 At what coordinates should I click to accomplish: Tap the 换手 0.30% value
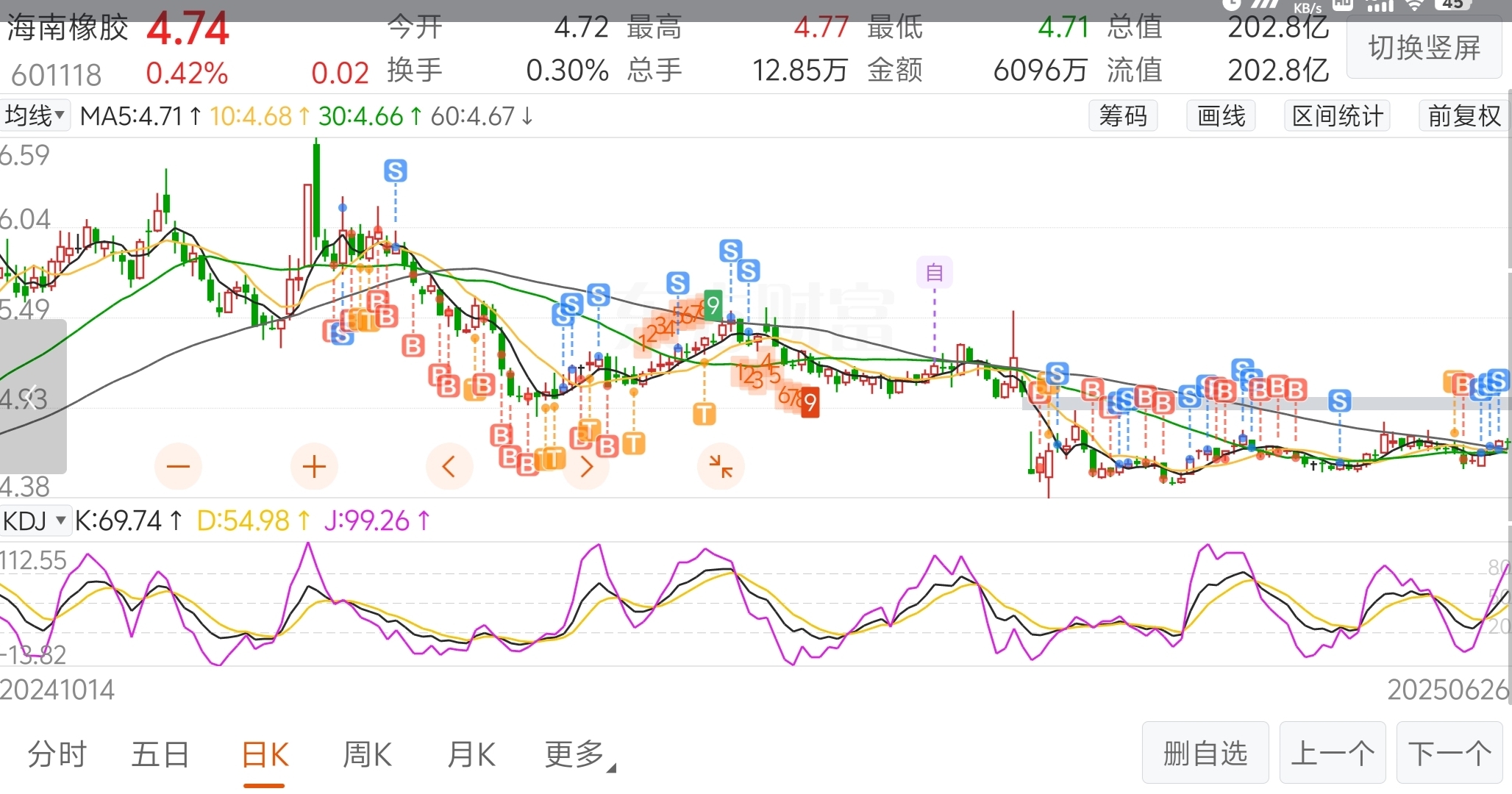coord(567,71)
